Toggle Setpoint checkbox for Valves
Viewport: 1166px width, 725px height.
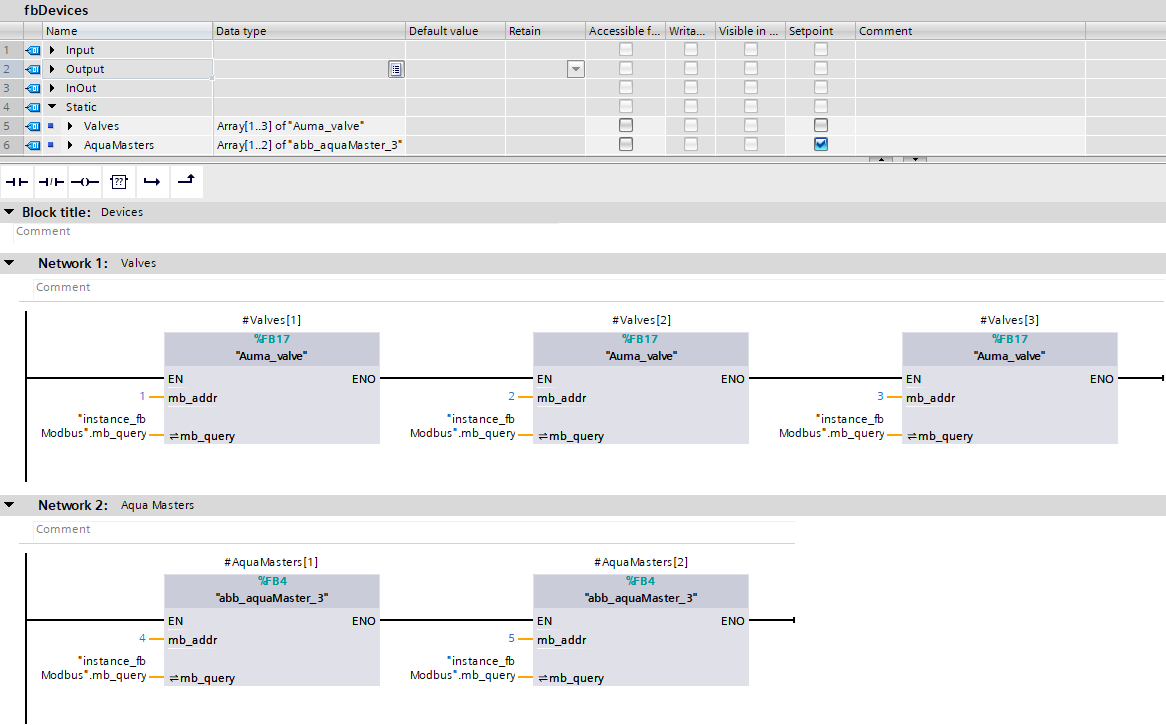[x=820, y=125]
